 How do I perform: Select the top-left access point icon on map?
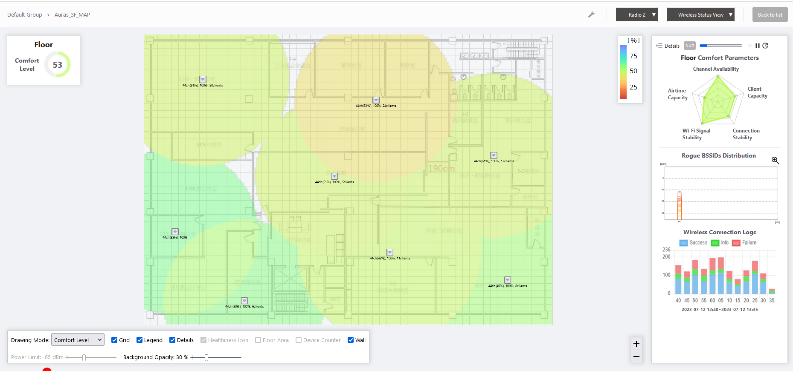(x=202, y=79)
